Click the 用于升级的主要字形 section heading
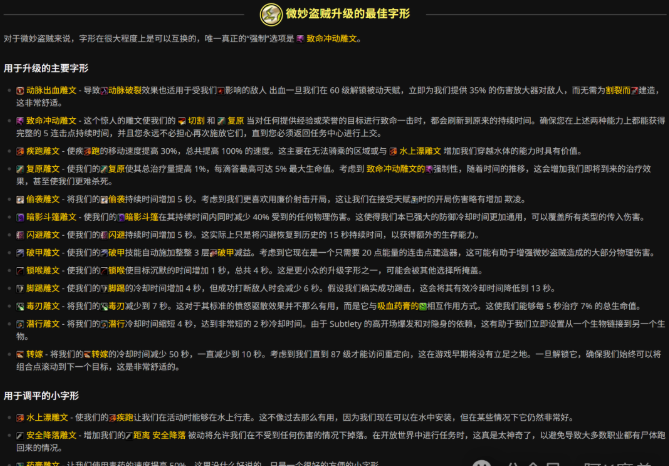 click(x=46, y=68)
